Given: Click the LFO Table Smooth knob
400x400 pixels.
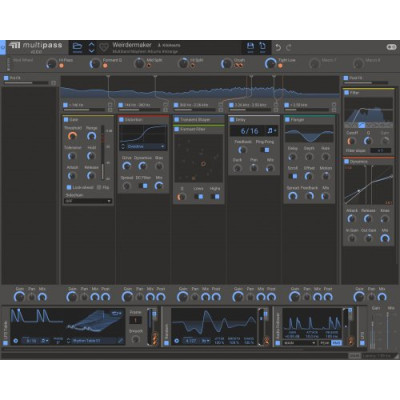Looking at the screenshot, I should [135, 340].
